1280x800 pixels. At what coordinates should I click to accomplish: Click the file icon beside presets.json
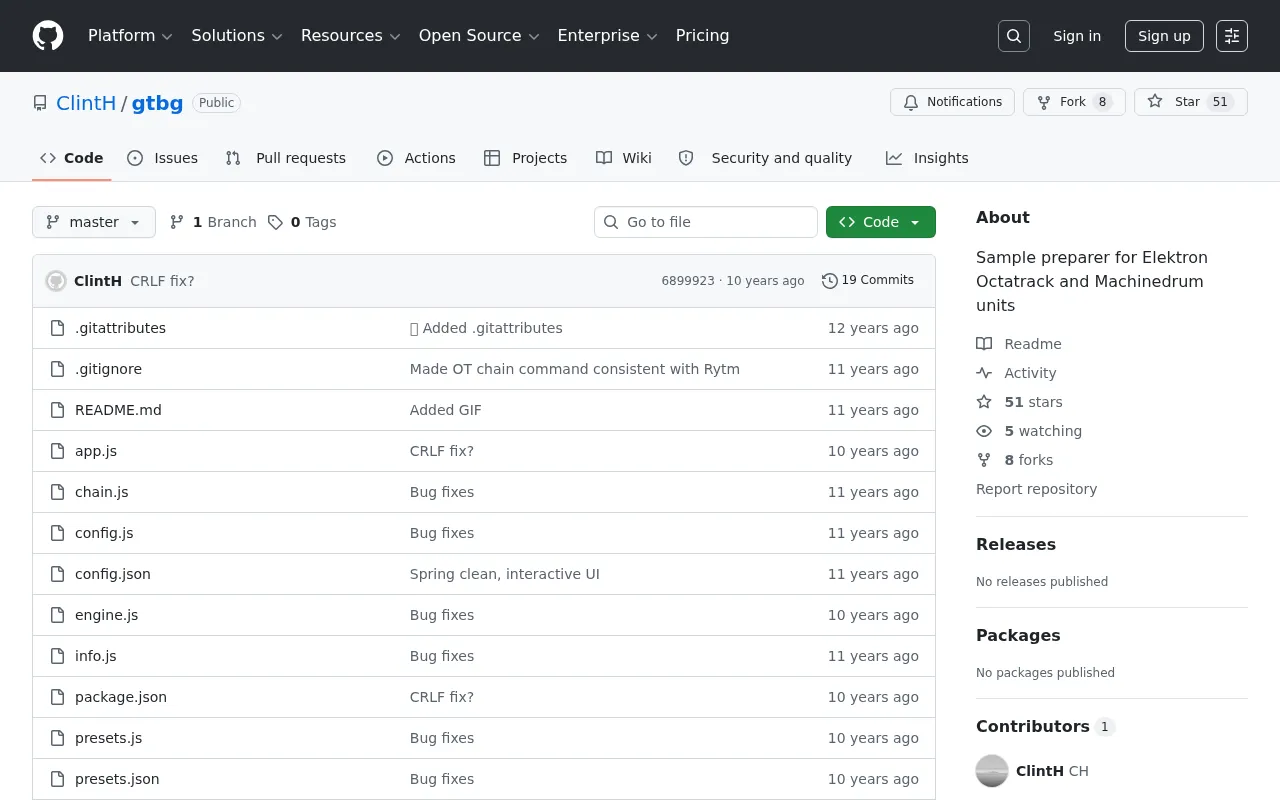coord(58,779)
